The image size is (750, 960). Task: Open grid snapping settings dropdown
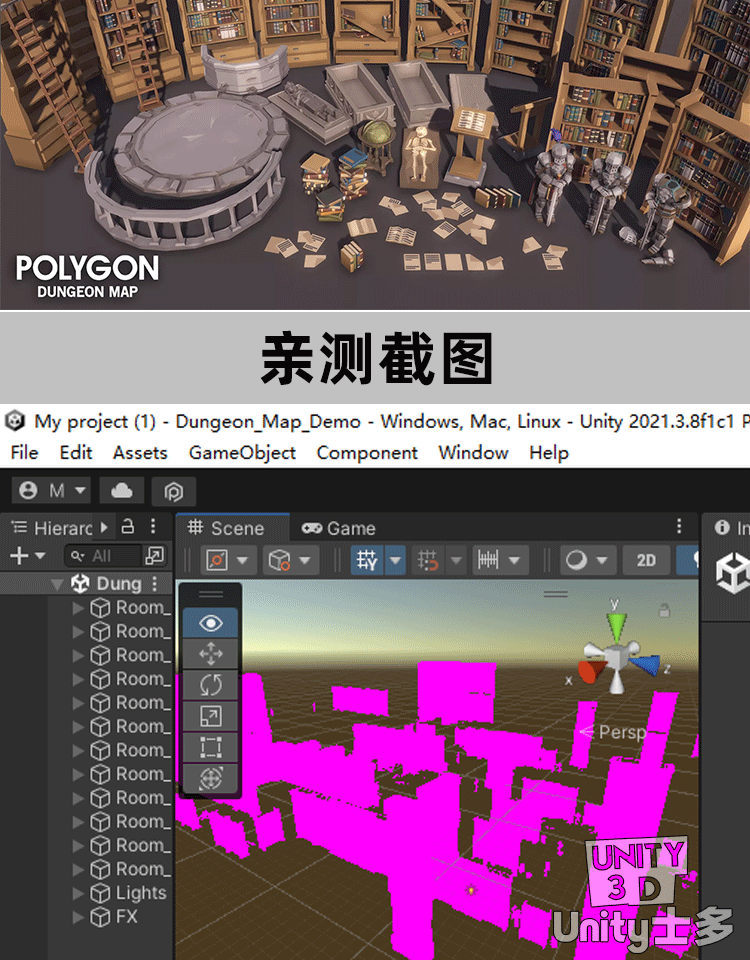pos(456,560)
